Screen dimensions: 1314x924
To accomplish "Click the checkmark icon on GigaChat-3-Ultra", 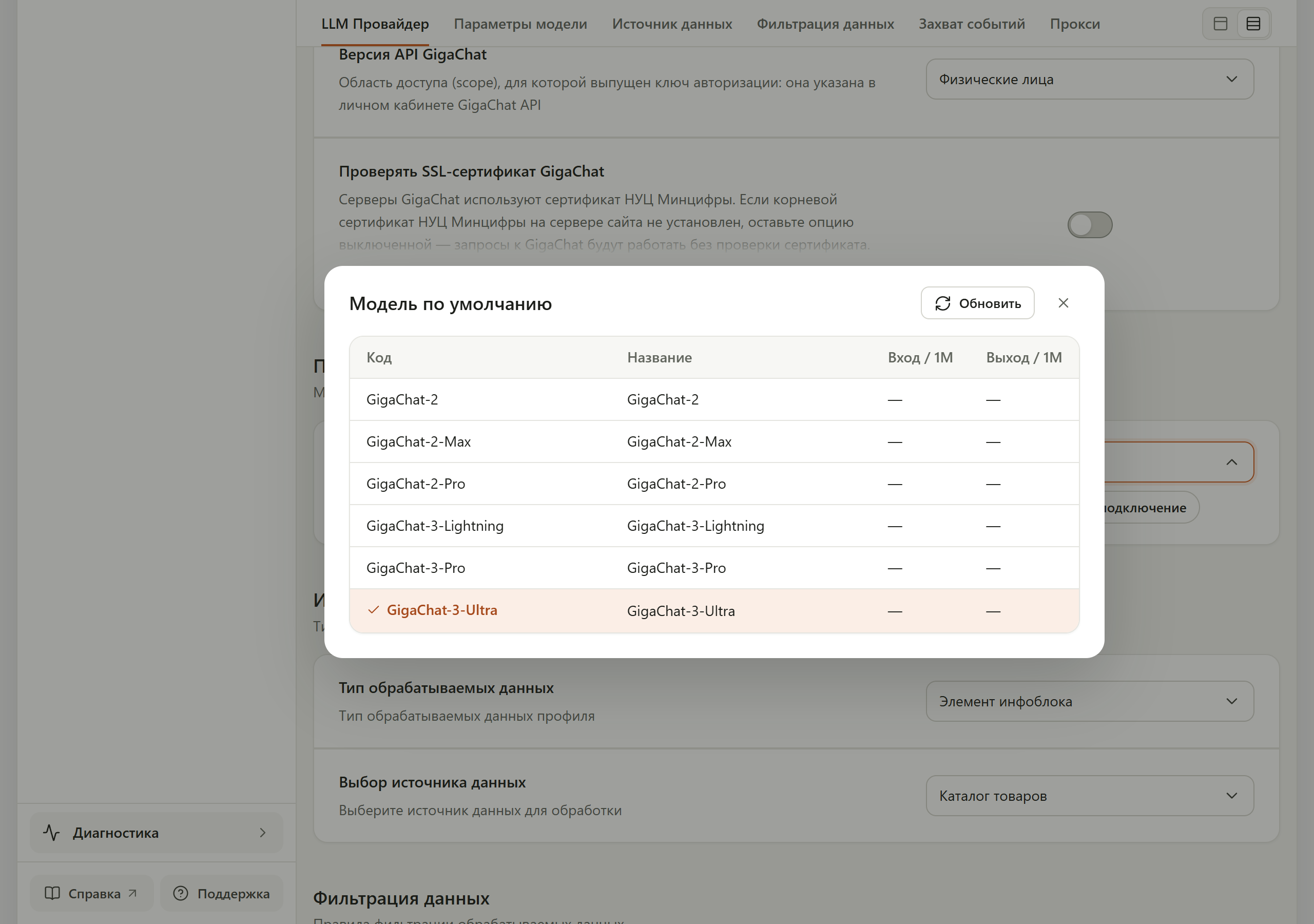I will pyautogui.click(x=373, y=610).
